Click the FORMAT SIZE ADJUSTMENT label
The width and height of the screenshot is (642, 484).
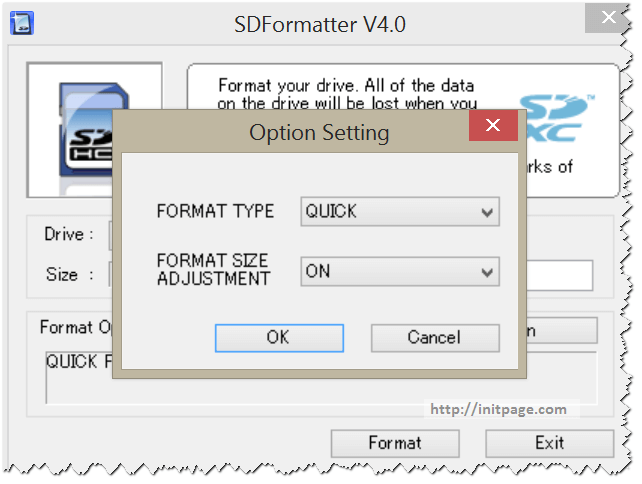click(213, 269)
